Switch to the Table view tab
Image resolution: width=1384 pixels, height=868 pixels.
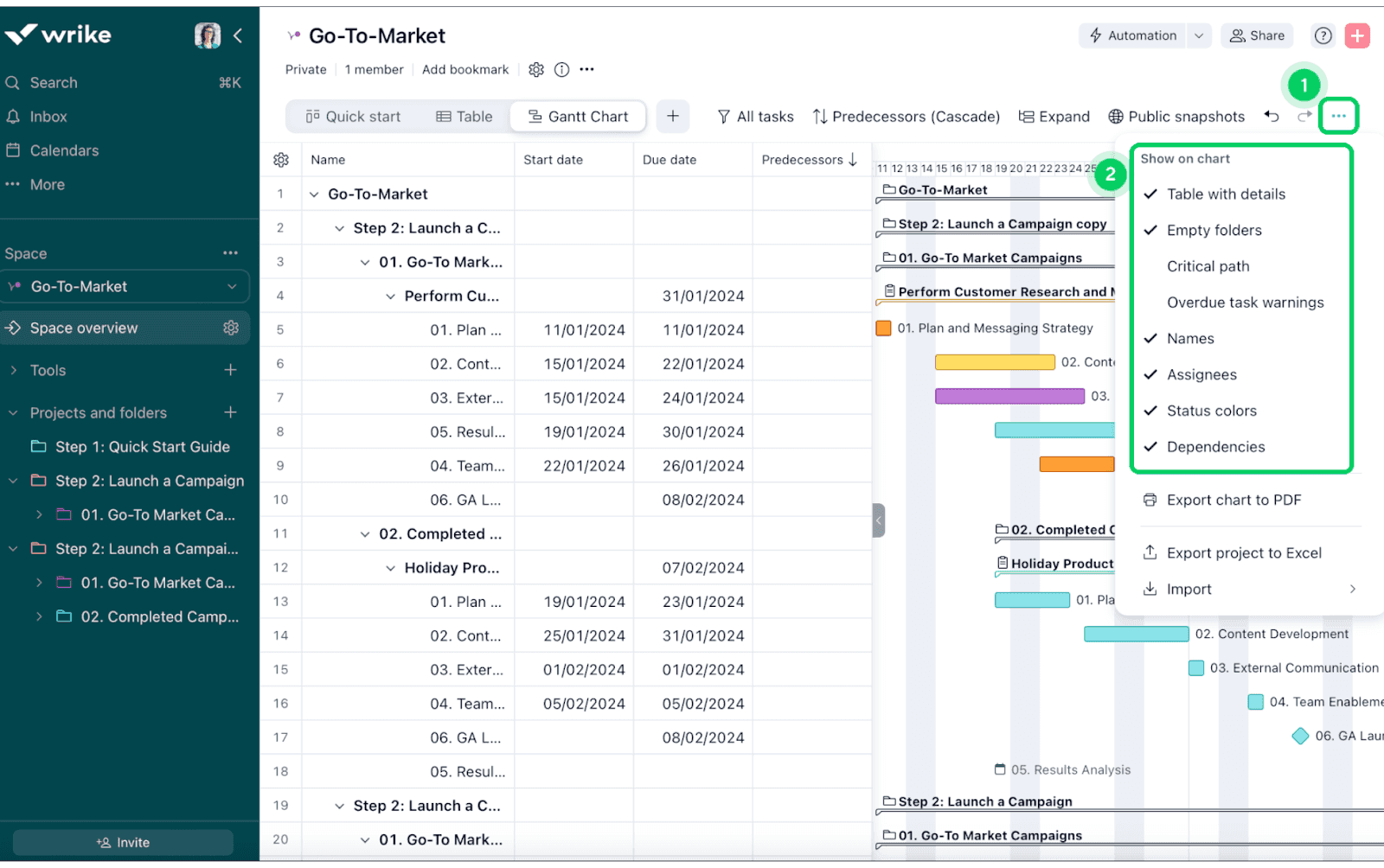click(x=465, y=116)
